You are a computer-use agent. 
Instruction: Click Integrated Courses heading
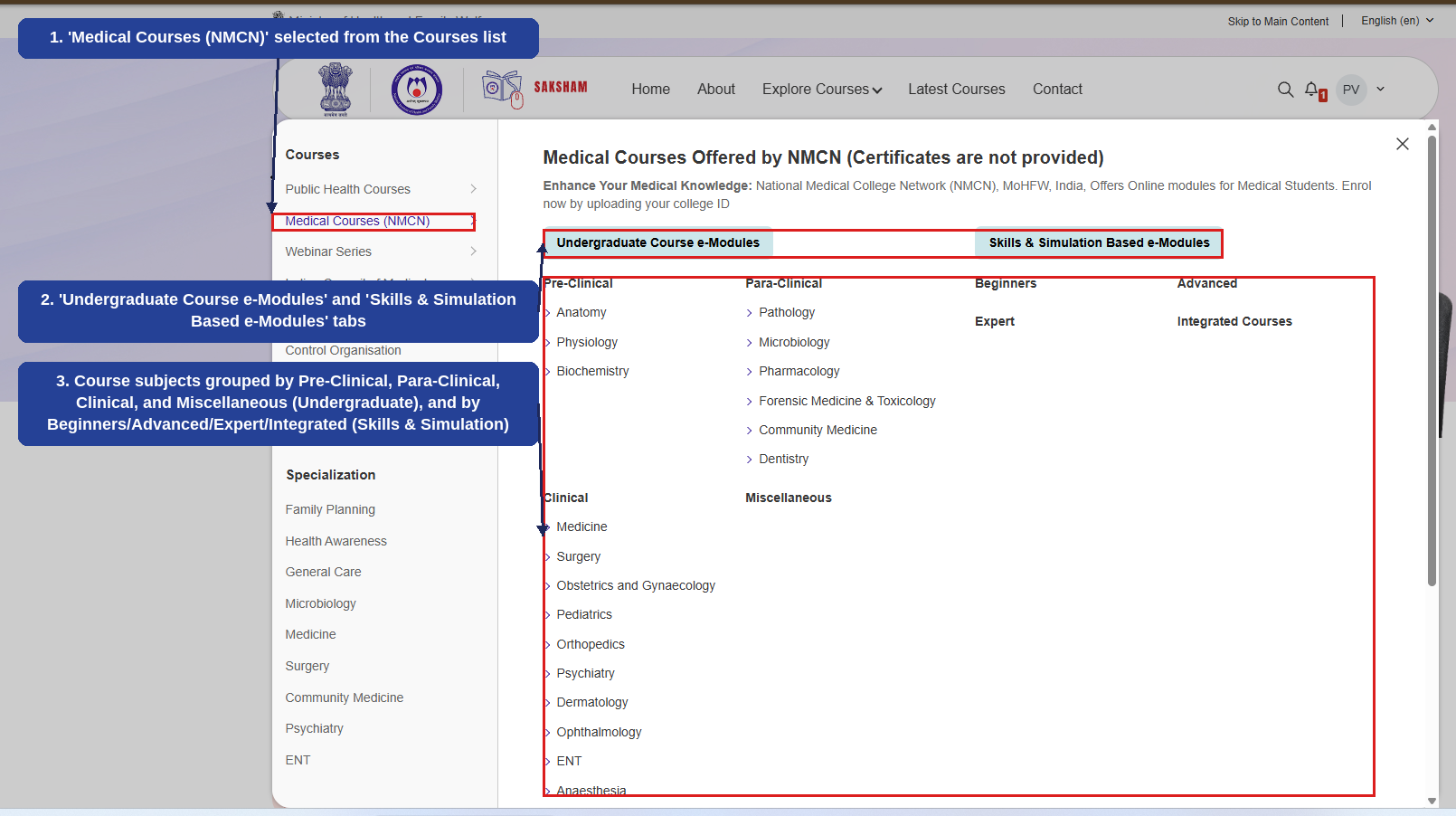[1234, 321]
